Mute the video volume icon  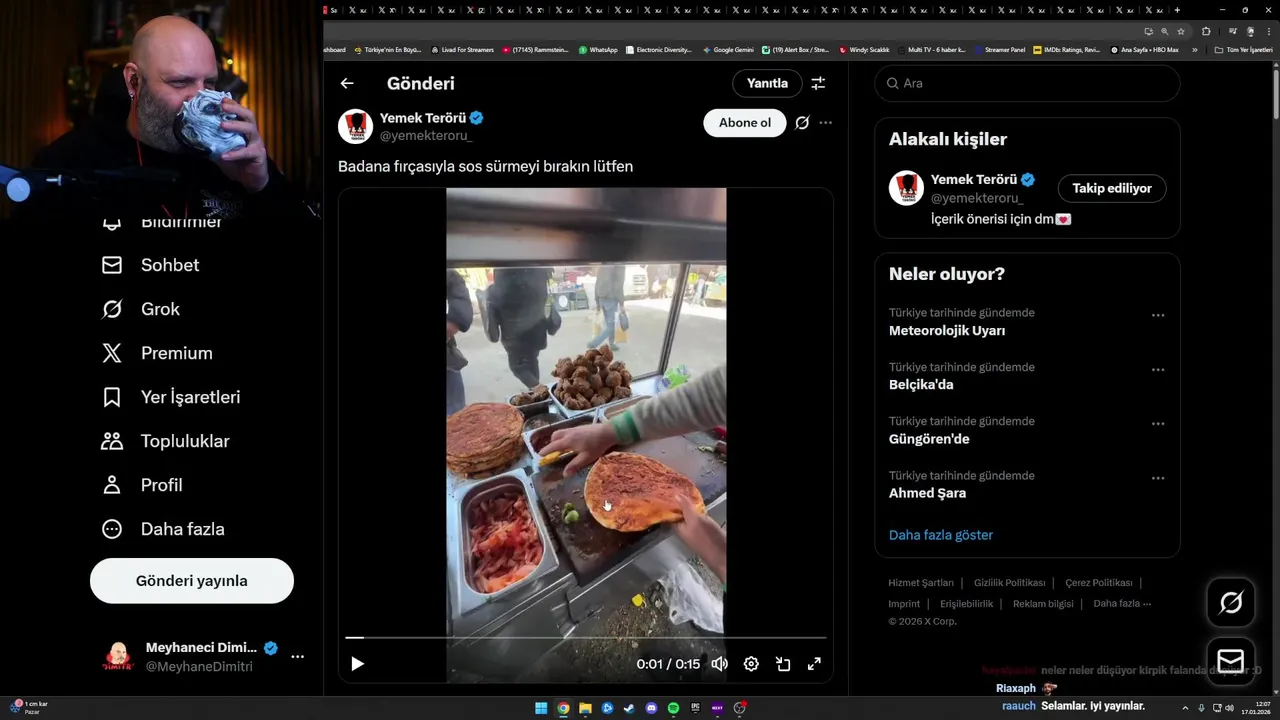pyautogui.click(x=719, y=664)
